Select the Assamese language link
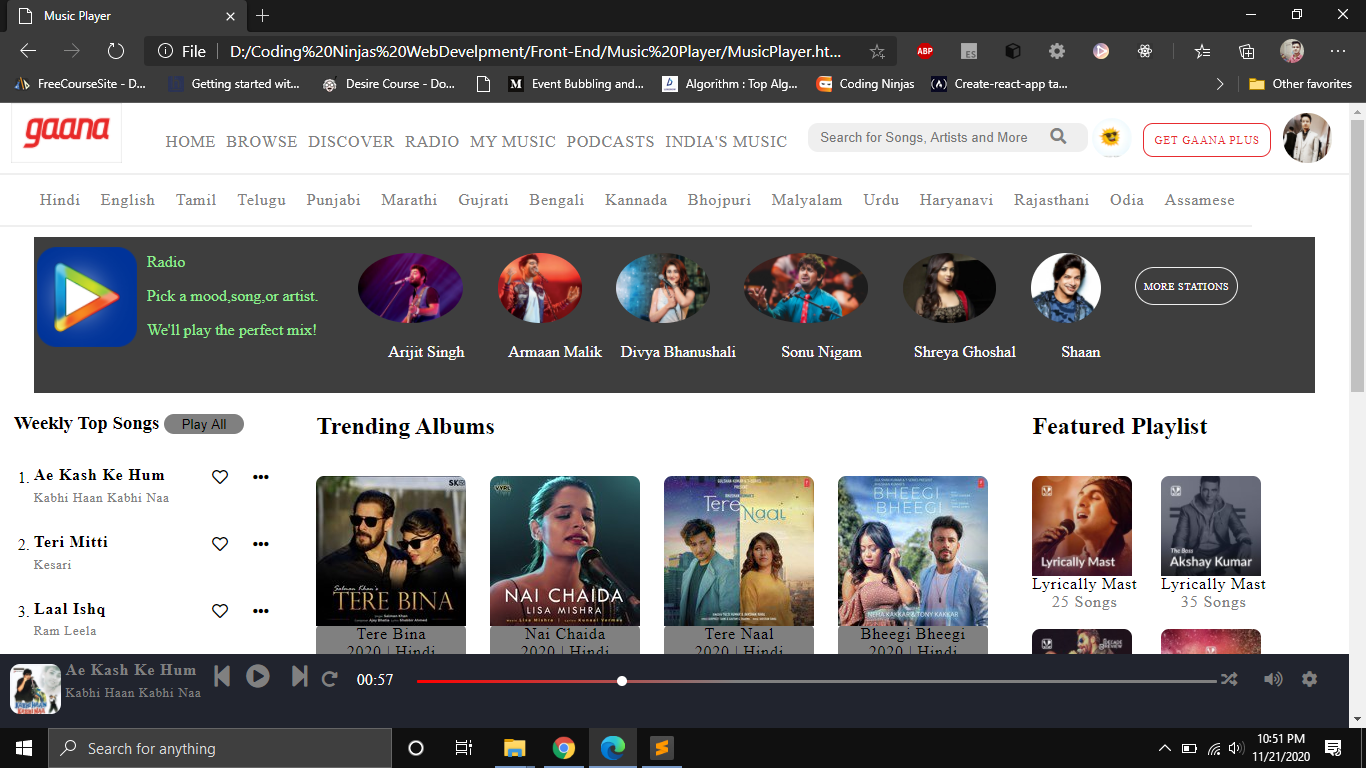1366x768 pixels. pyautogui.click(x=1199, y=200)
